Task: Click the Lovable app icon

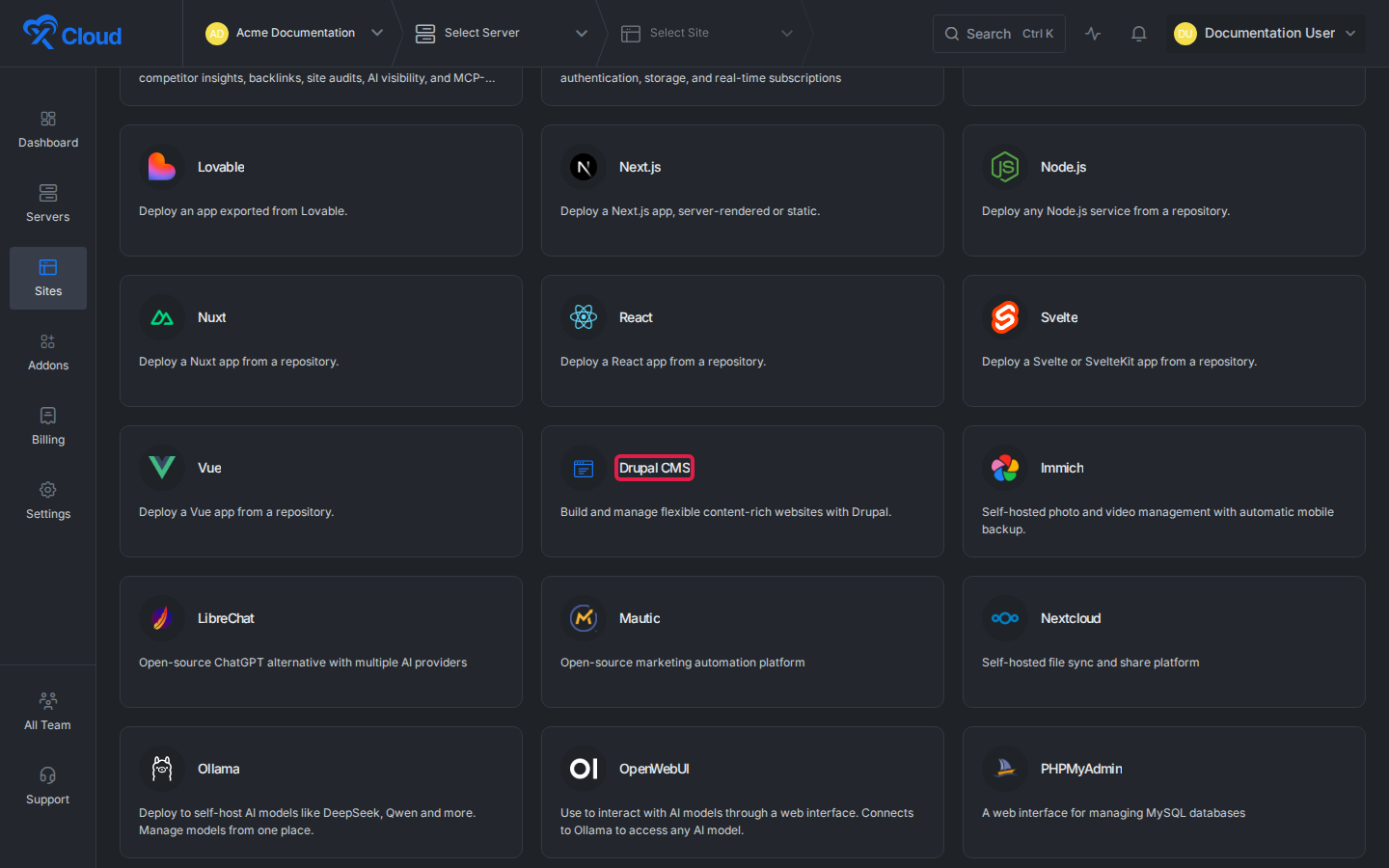Action: point(162,167)
